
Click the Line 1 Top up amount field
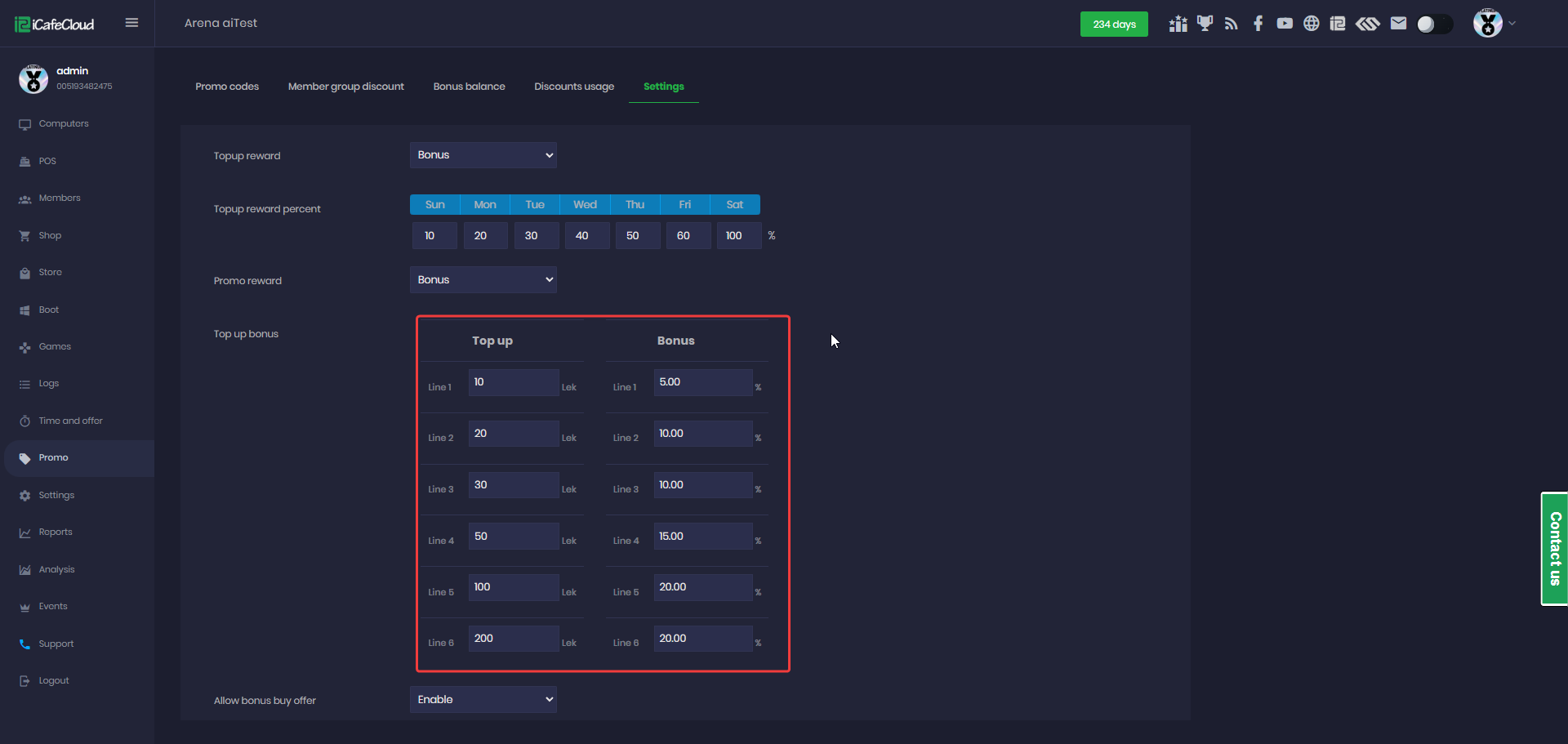[513, 382]
